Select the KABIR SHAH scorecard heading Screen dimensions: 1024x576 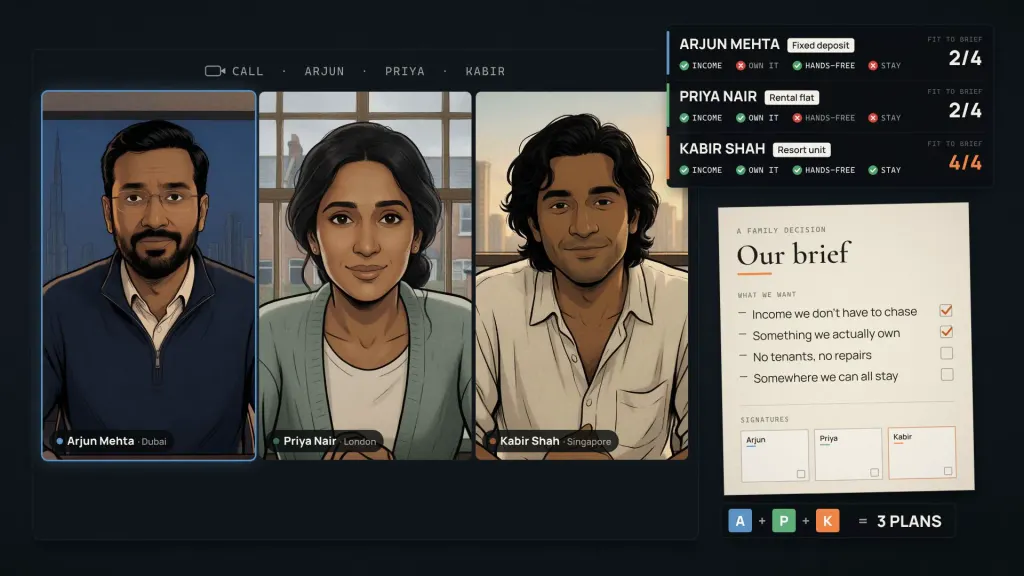[x=722, y=149]
